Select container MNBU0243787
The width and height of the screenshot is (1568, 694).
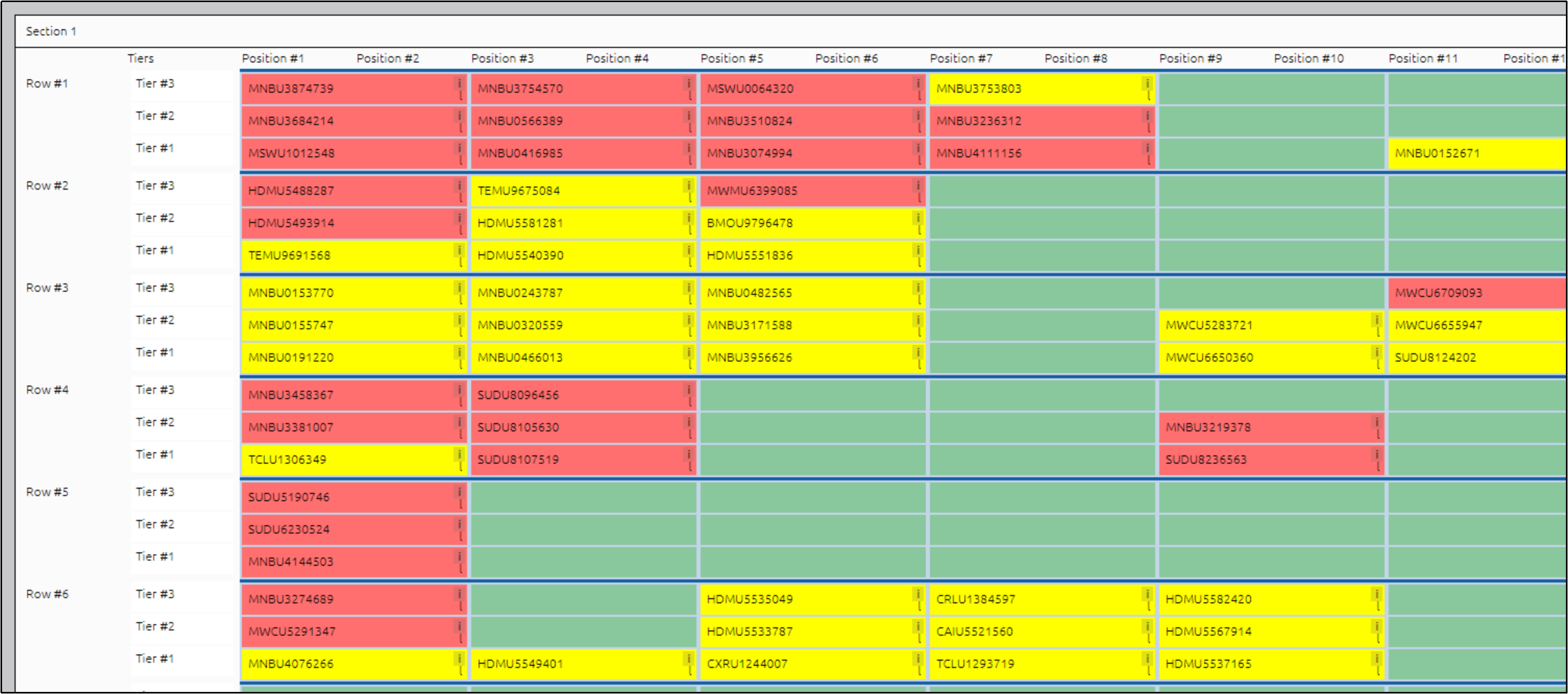[x=583, y=293]
